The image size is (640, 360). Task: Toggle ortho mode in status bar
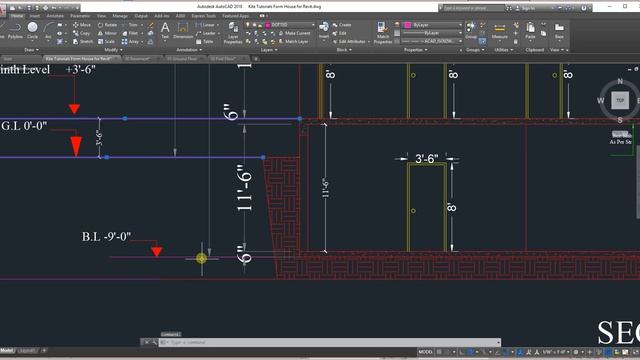click(x=462, y=352)
